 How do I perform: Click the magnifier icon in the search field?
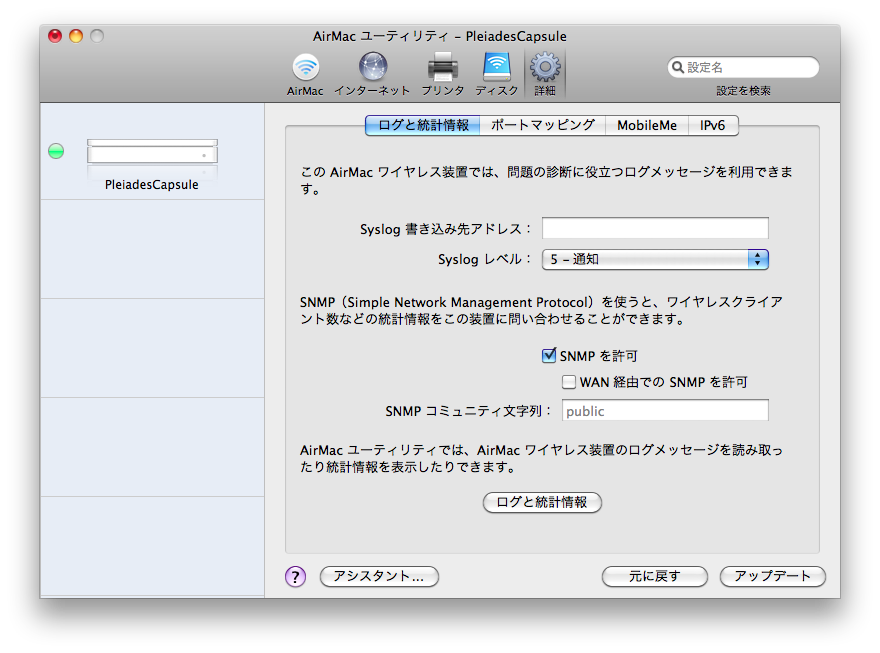click(678, 67)
